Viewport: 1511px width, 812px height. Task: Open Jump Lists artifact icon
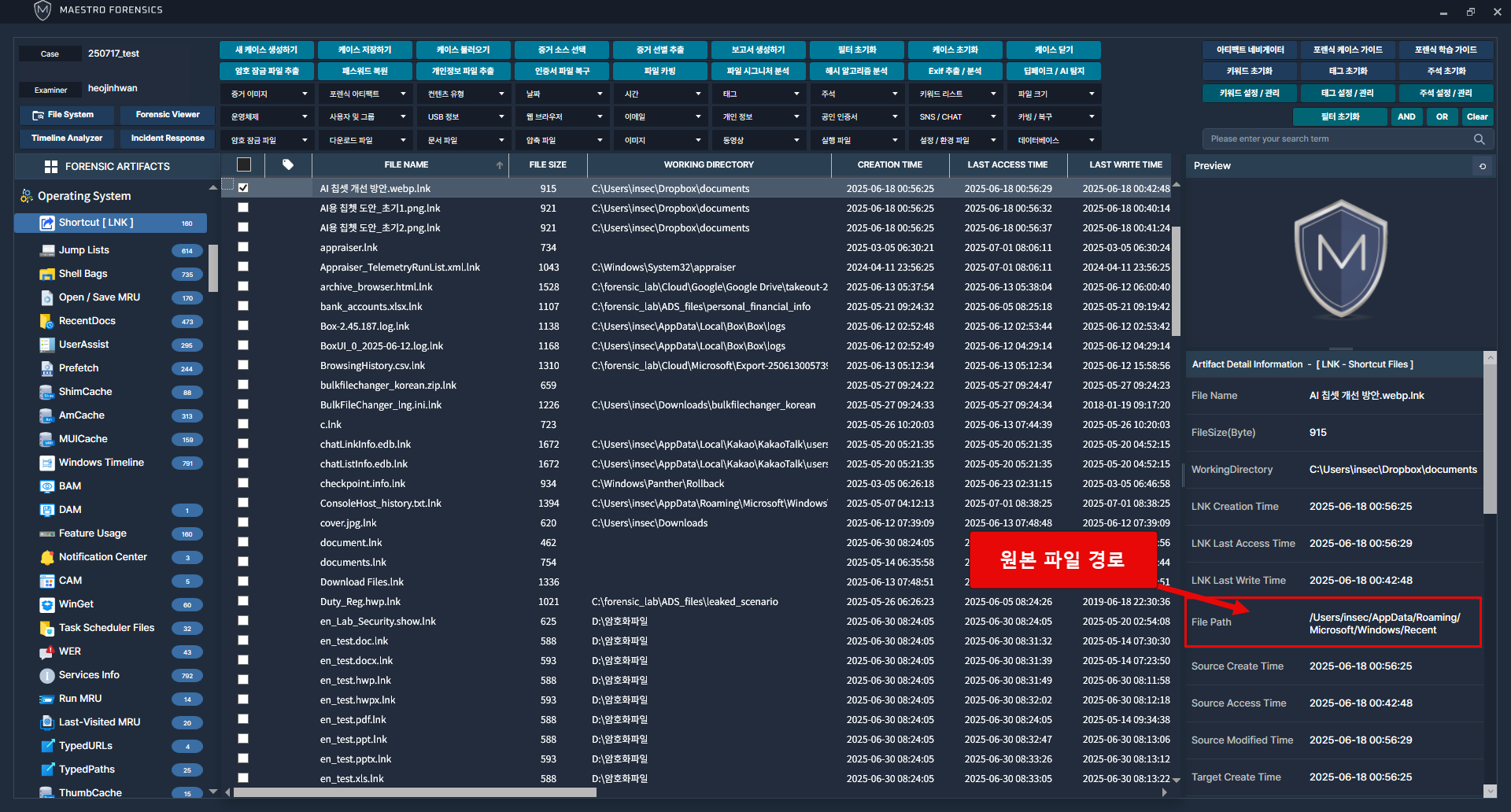coord(47,250)
